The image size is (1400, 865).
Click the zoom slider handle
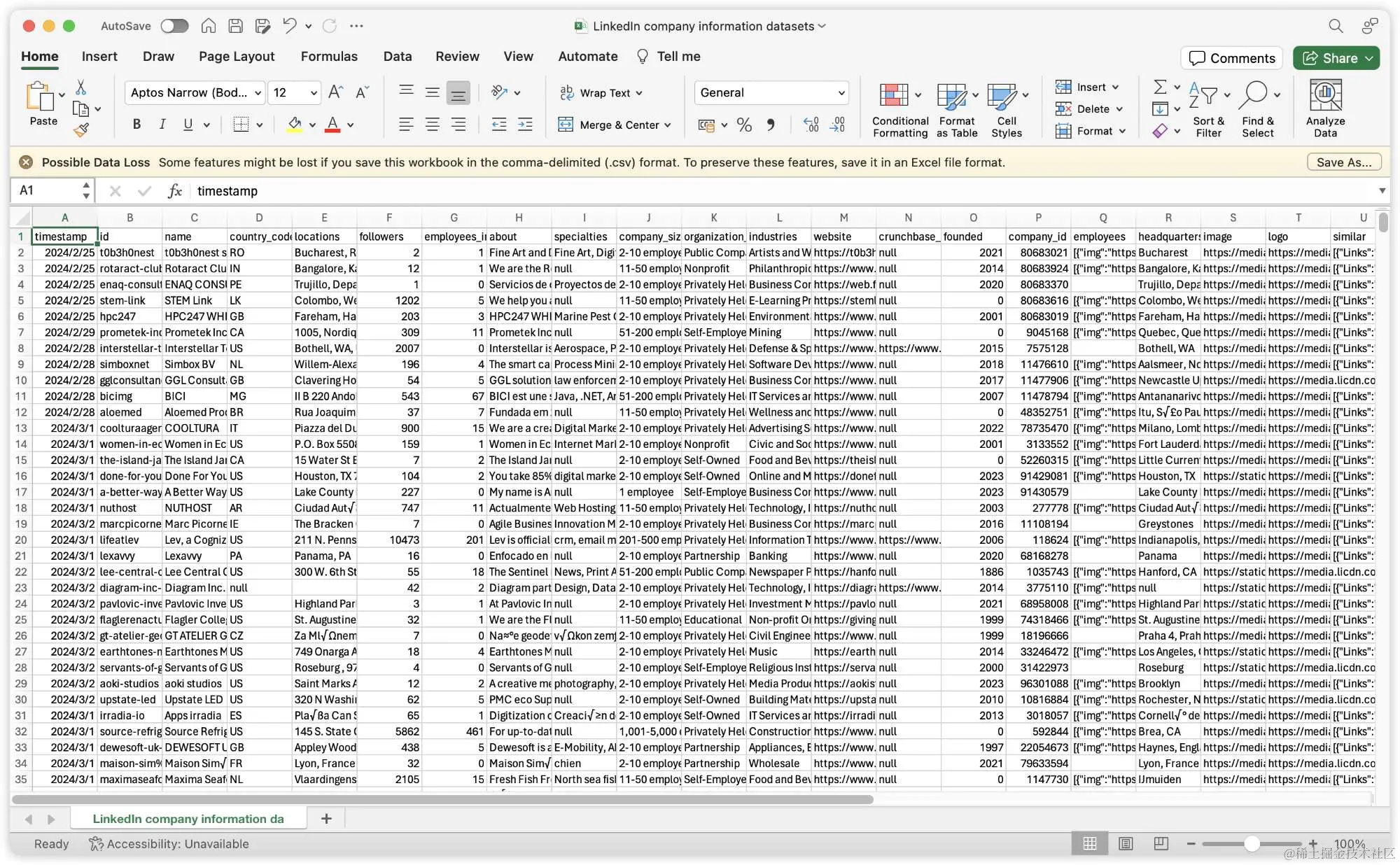click(1252, 843)
